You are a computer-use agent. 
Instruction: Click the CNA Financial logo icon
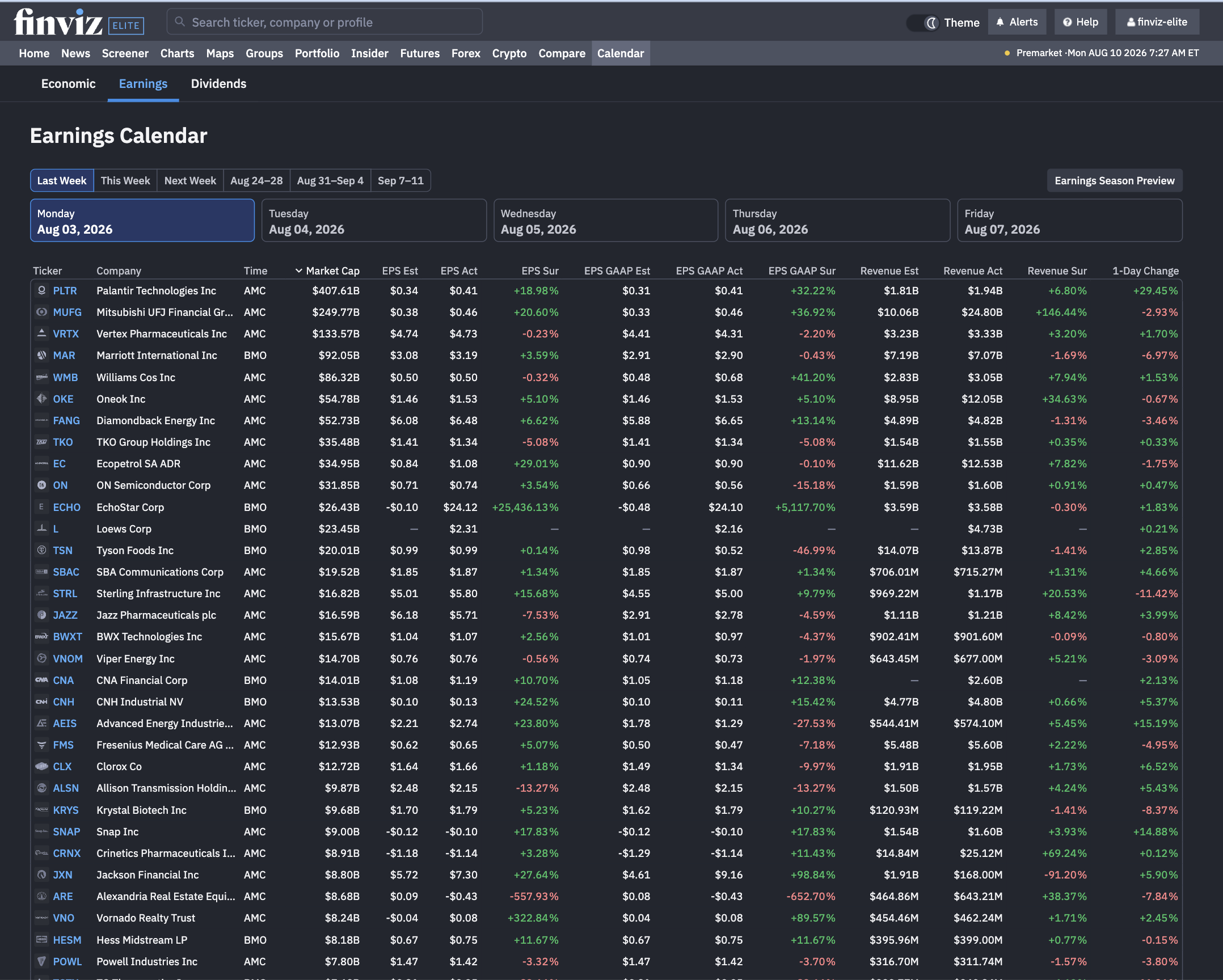pos(41,680)
